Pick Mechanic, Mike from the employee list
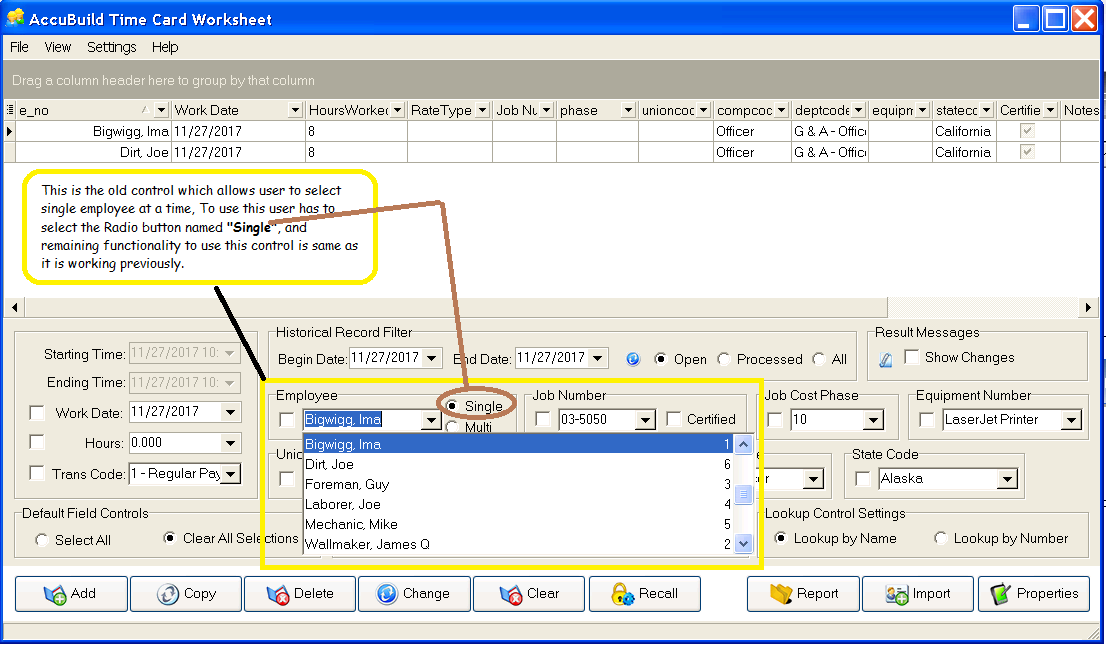Screen dimensions: 1106x645 [x=518, y=524]
